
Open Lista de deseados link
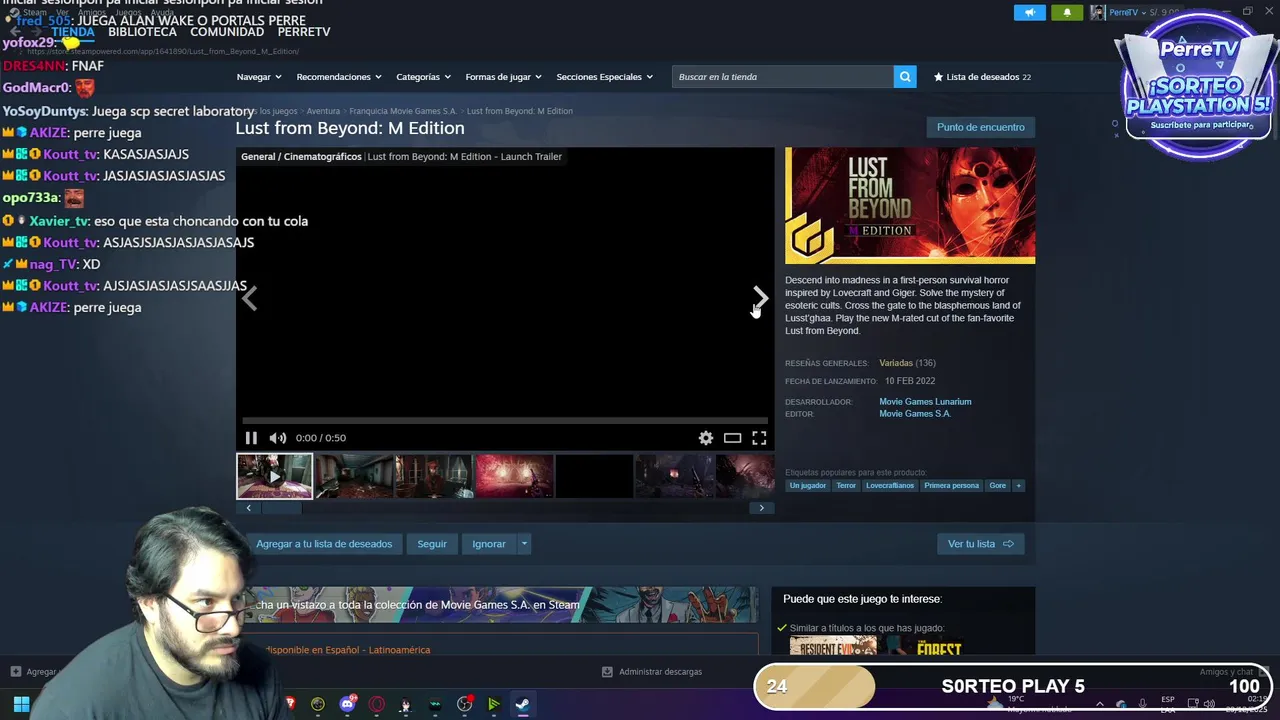coord(982,77)
